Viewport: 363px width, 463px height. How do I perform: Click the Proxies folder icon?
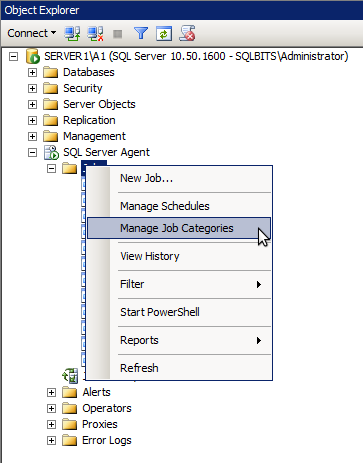(x=70, y=424)
